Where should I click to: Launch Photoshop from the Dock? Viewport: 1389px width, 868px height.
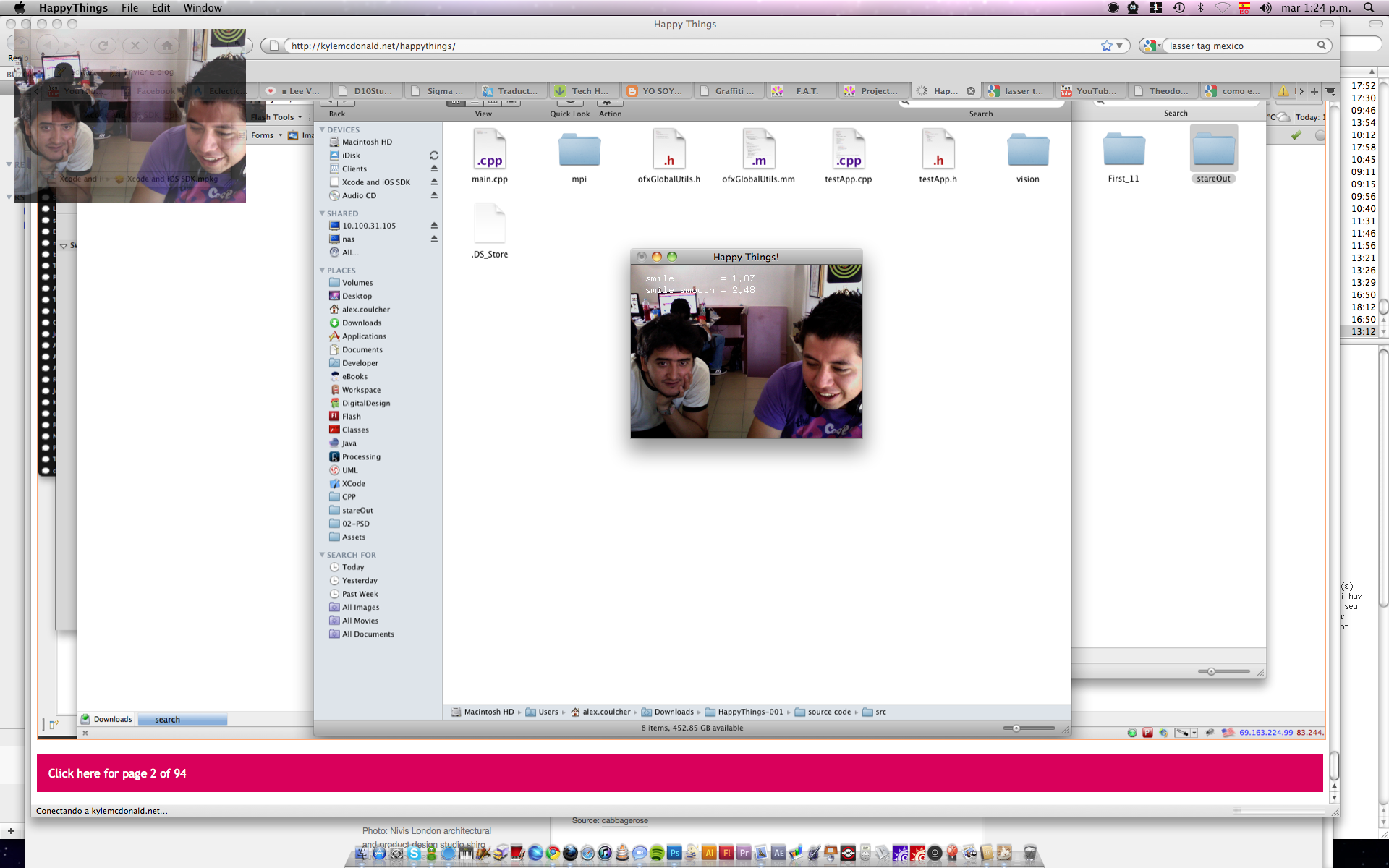pyautogui.click(x=674, y=854)
